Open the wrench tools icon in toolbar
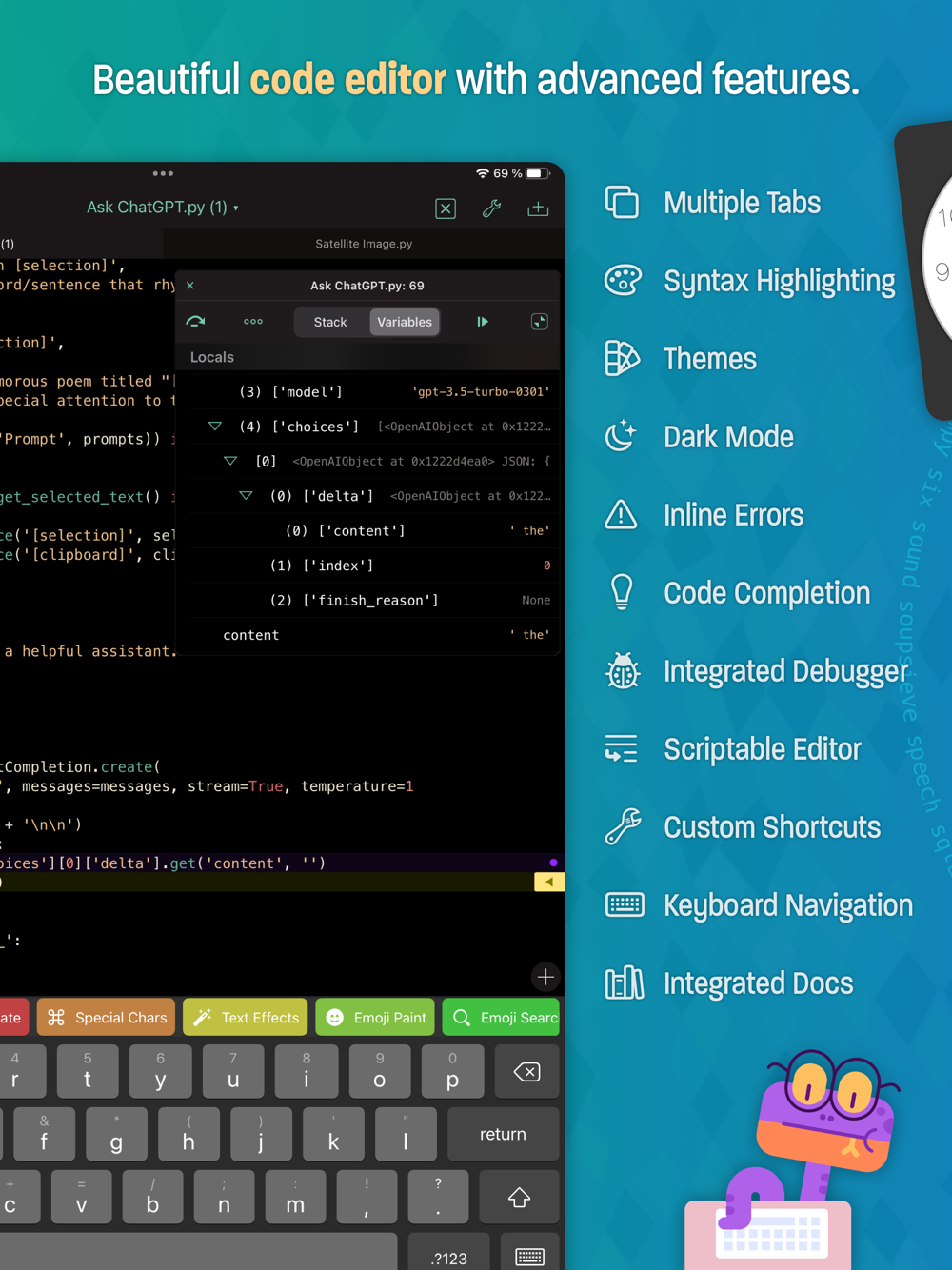Screen dimensions: 952x1270 (492, 208)
